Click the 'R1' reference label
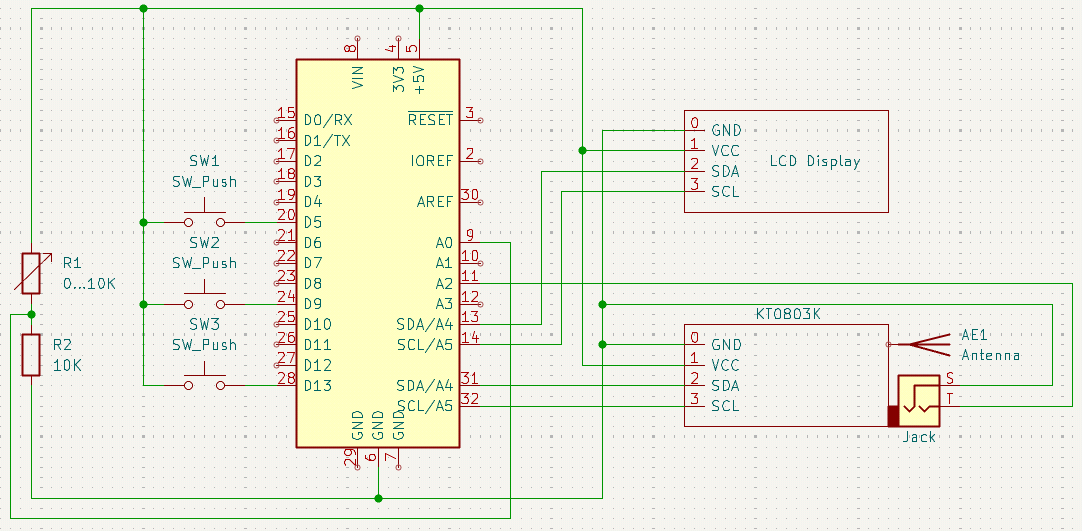 coord(72,263)
